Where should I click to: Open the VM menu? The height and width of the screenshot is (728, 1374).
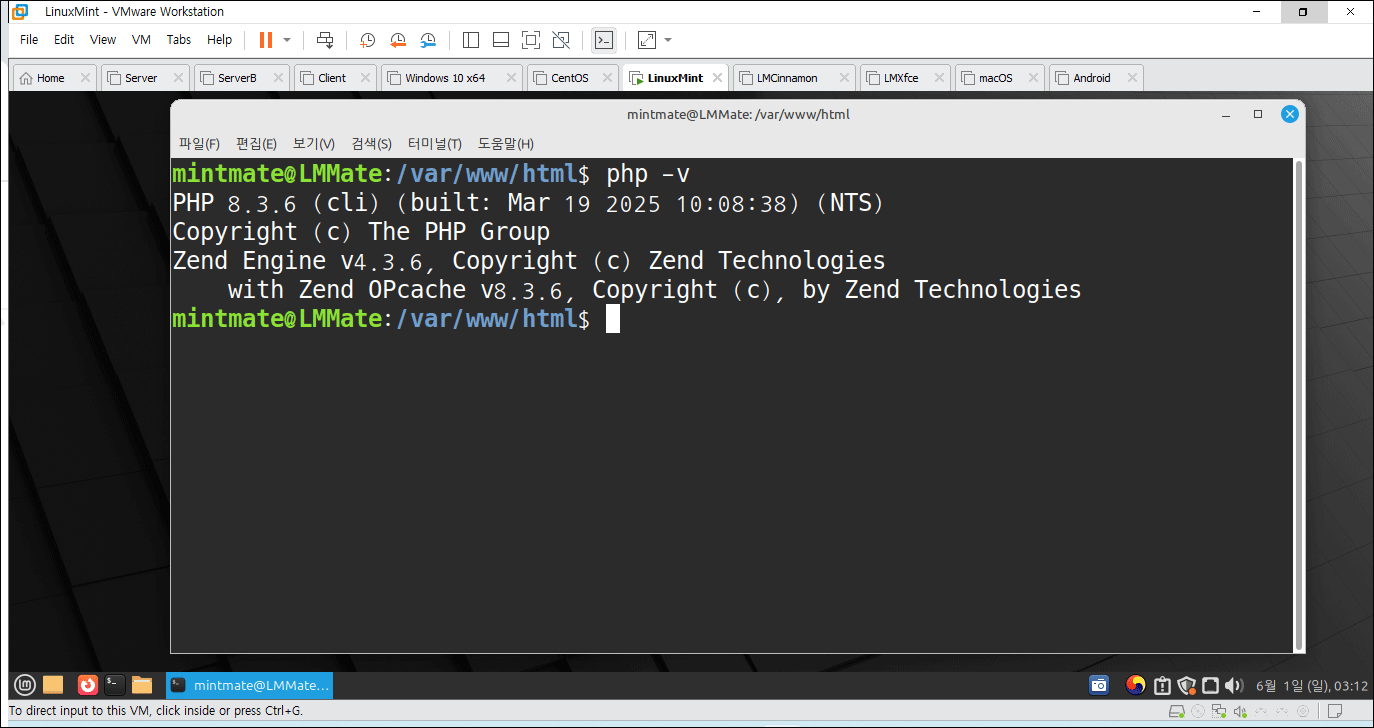click(141, 40)
